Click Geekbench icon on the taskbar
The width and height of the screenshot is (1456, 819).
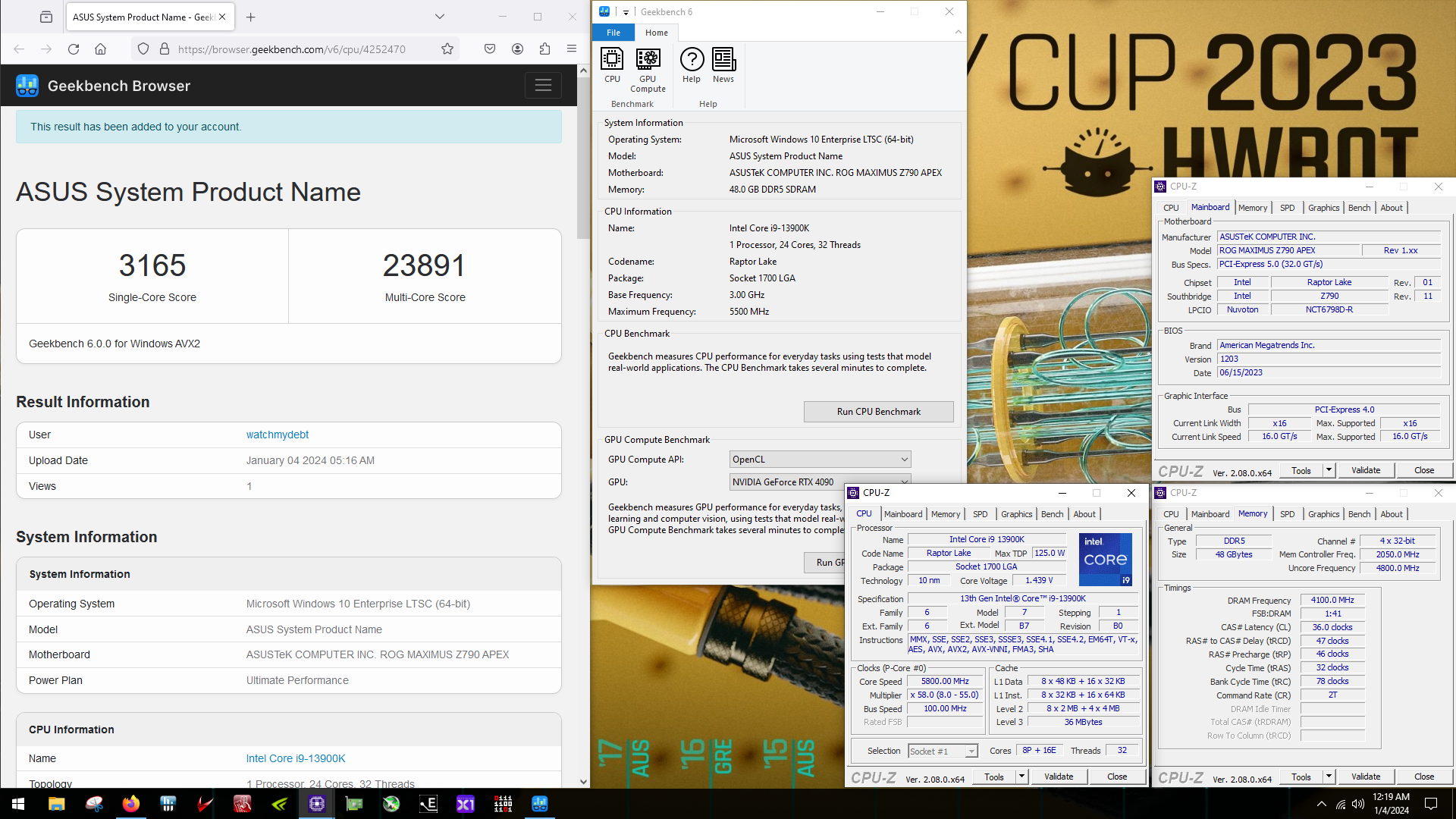click(x=540, y=804)
